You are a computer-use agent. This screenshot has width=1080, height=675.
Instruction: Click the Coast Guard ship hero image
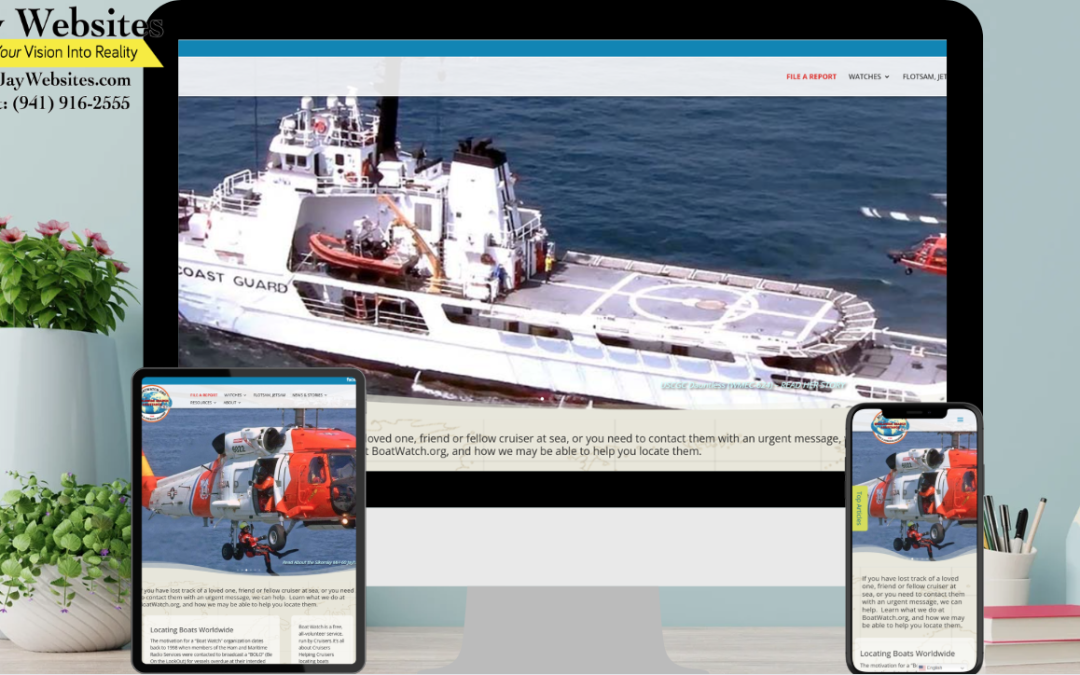coord(560,250)
